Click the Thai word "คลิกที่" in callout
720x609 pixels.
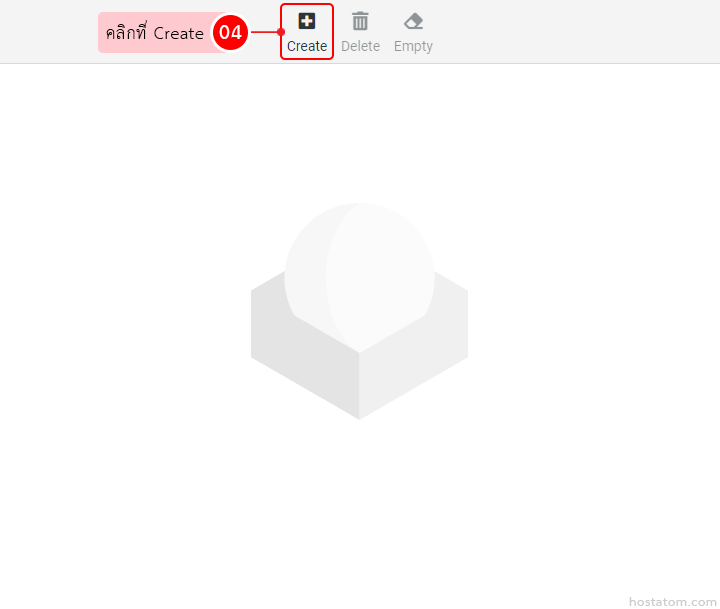pyautogui.click(x=125, y=33)
